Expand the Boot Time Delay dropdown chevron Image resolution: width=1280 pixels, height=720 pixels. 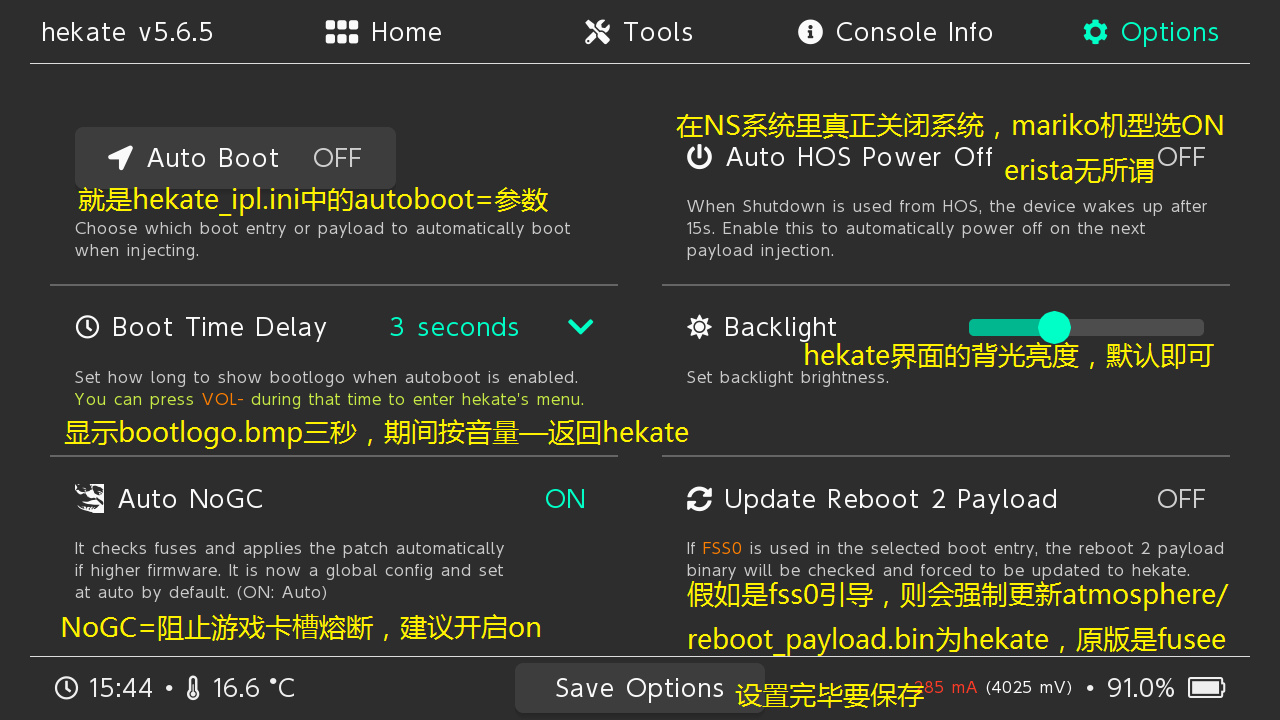[580, 327]
